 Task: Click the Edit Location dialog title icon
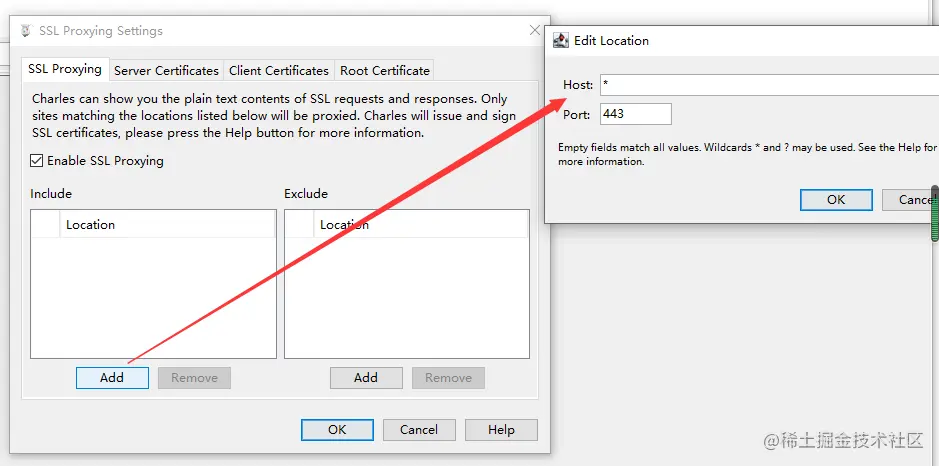(561, 41)
